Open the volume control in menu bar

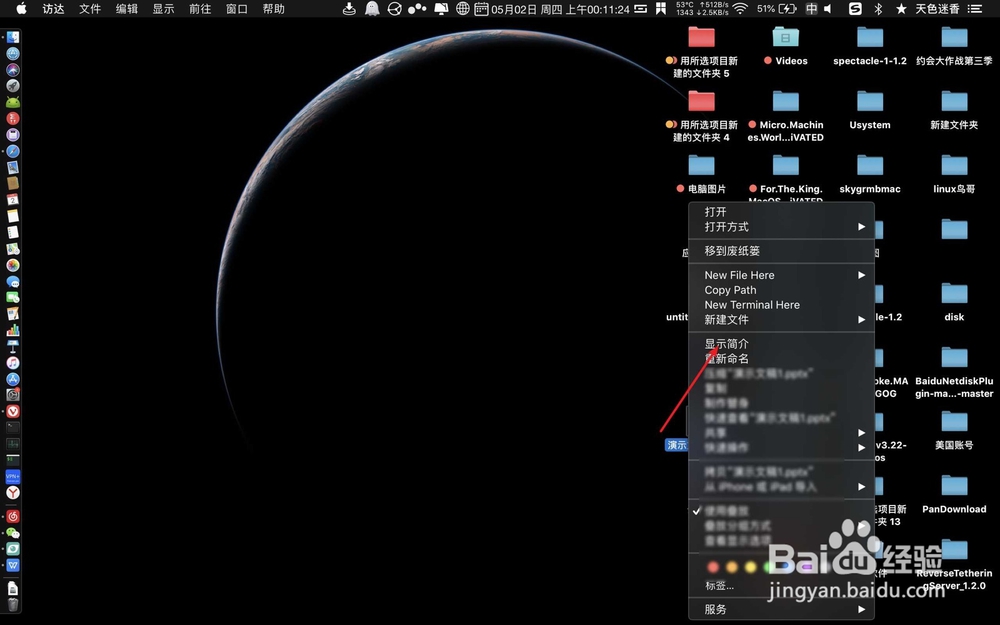point(828,8)
